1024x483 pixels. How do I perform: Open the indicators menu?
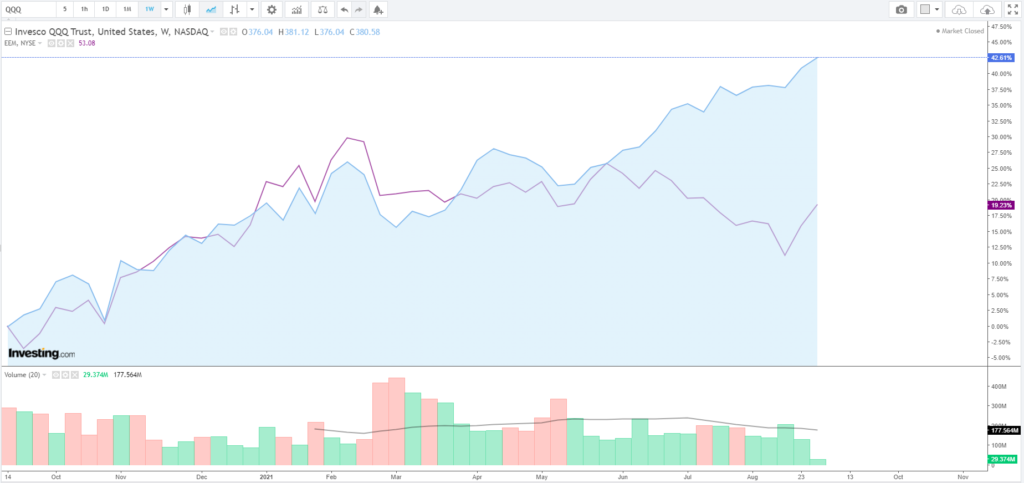point(296,10)
